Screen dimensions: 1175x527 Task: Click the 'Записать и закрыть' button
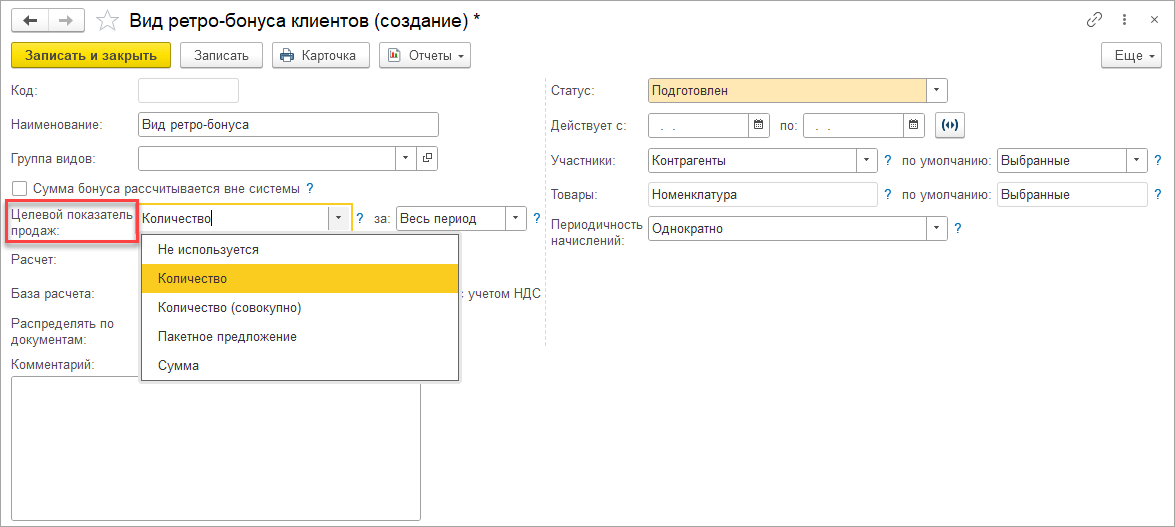91,56
